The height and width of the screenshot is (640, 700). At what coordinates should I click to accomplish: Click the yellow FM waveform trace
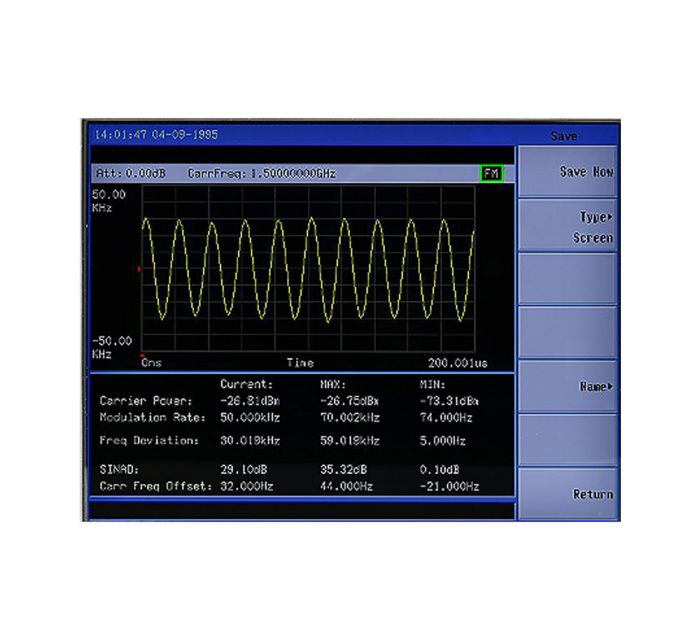coord(308,270)
